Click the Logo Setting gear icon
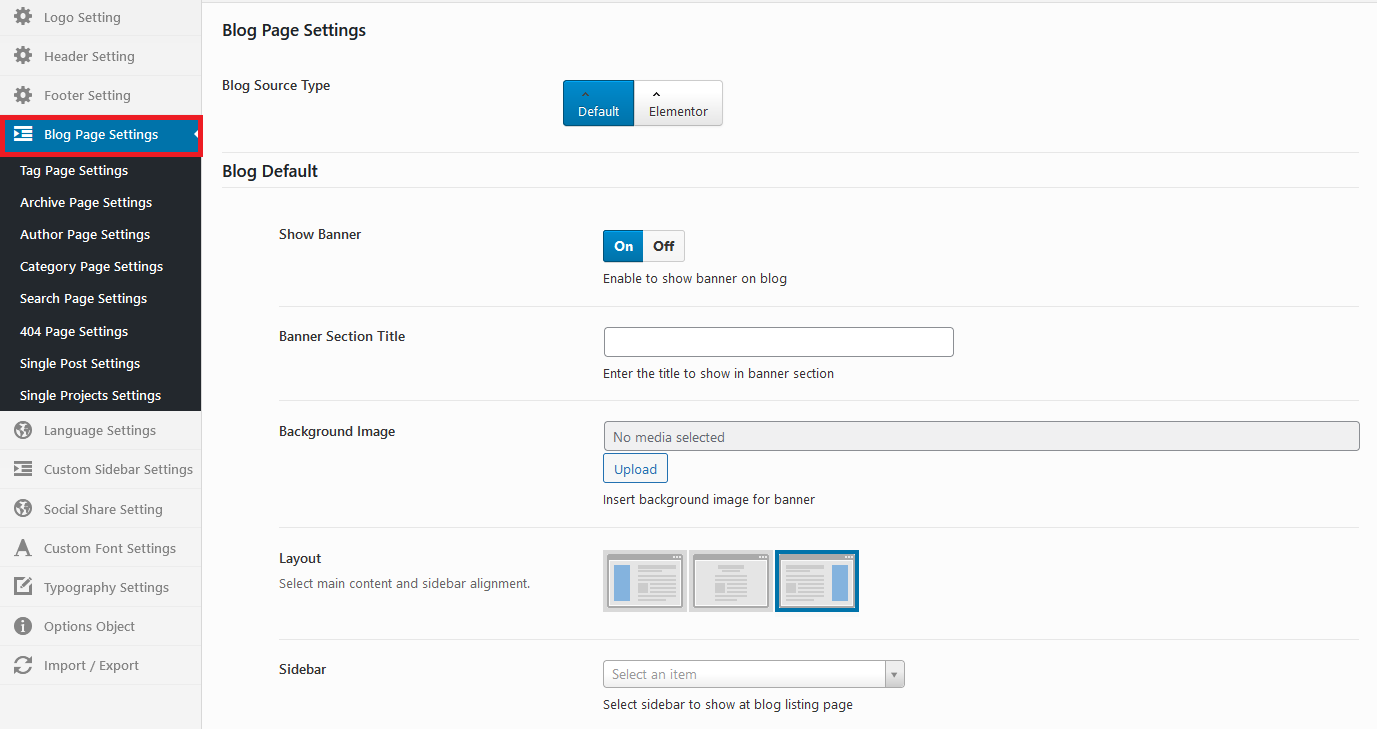 coord(23,17)
